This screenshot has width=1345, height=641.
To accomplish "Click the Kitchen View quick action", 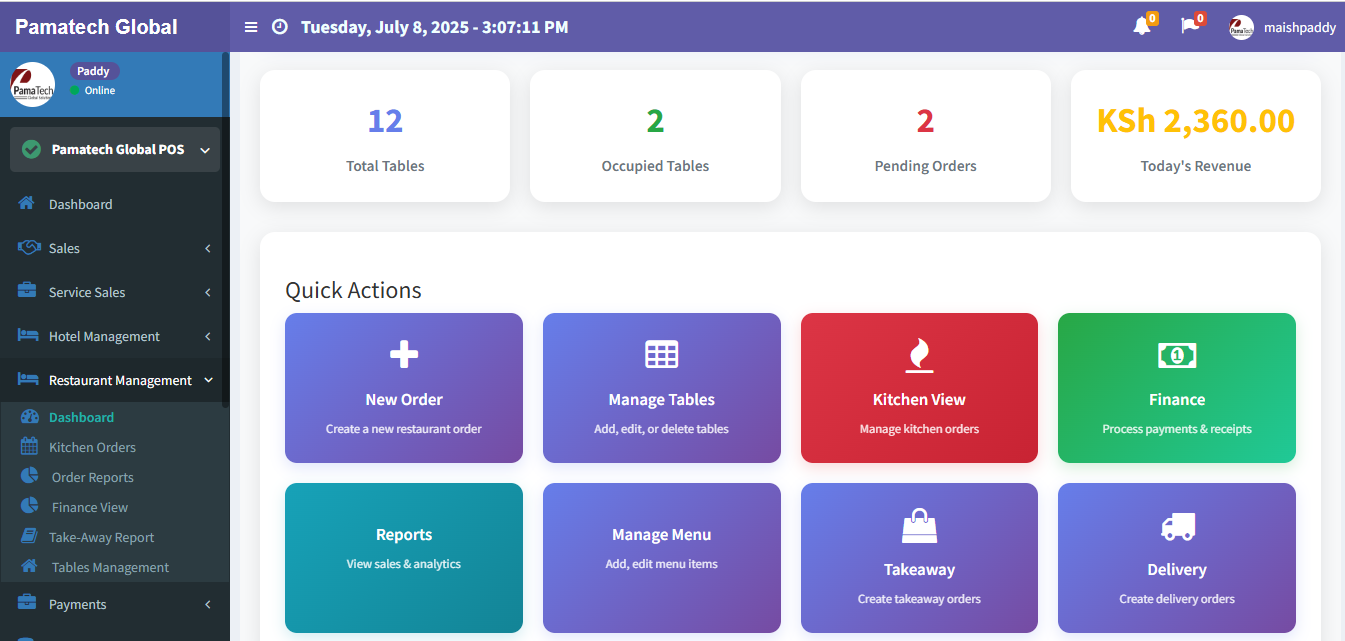I will pyautogui.click(x=918, y=388).
